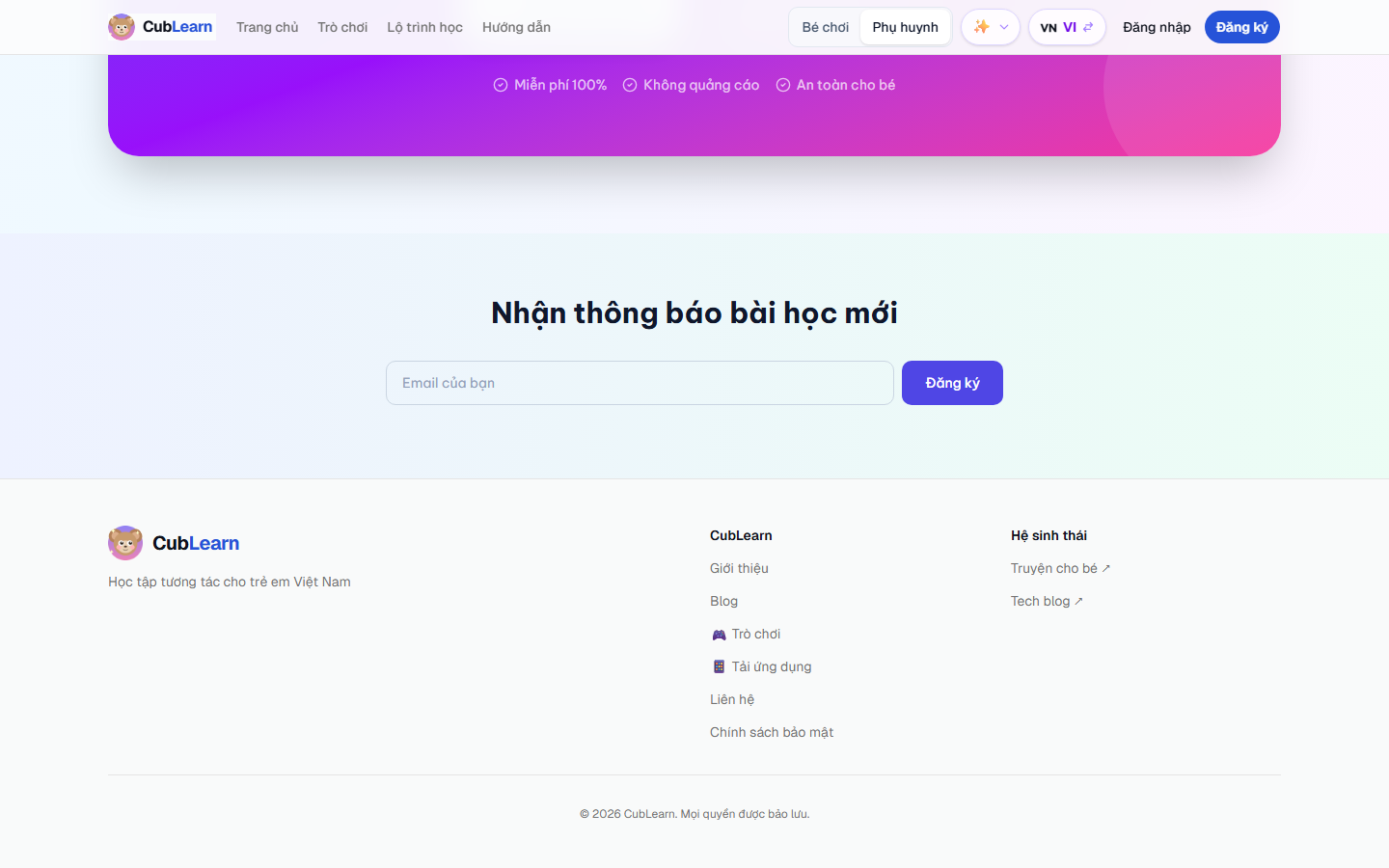Screen dimensions: 1389x868
Task: Open the Tech blog external link
Action: tap(1047, 601)
